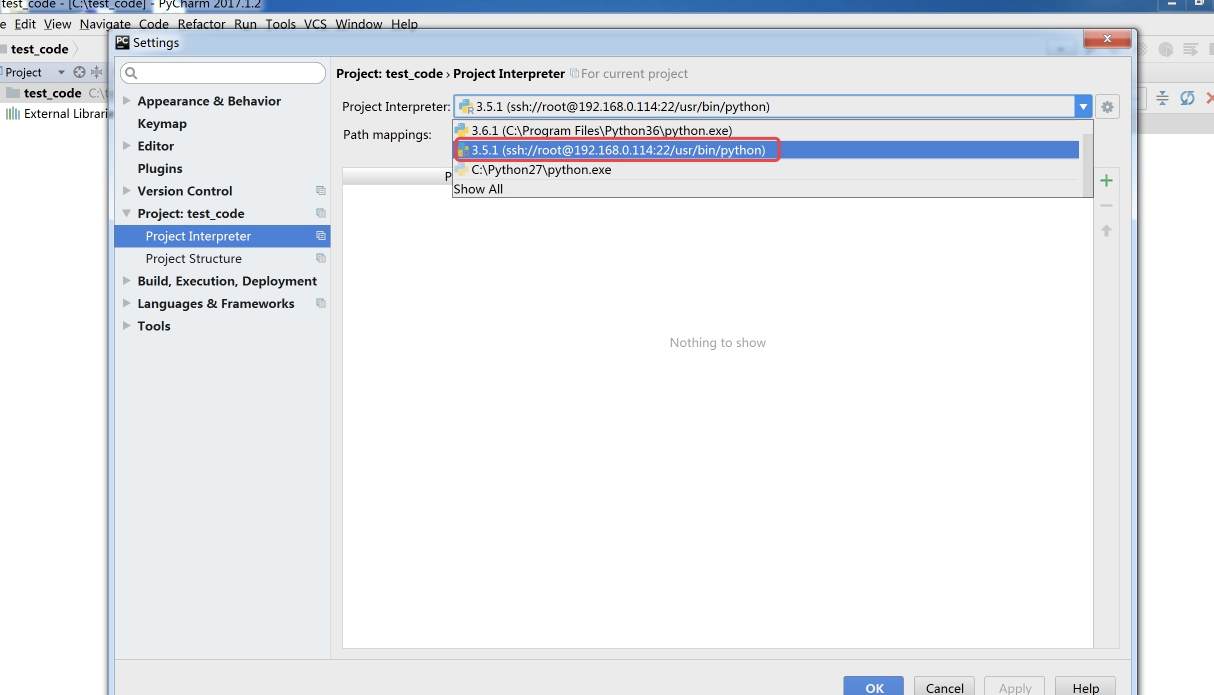Choose the C:\Python27\python.exe interpreter option
This screenshot has width=1214, height=695.
[766, 170]
